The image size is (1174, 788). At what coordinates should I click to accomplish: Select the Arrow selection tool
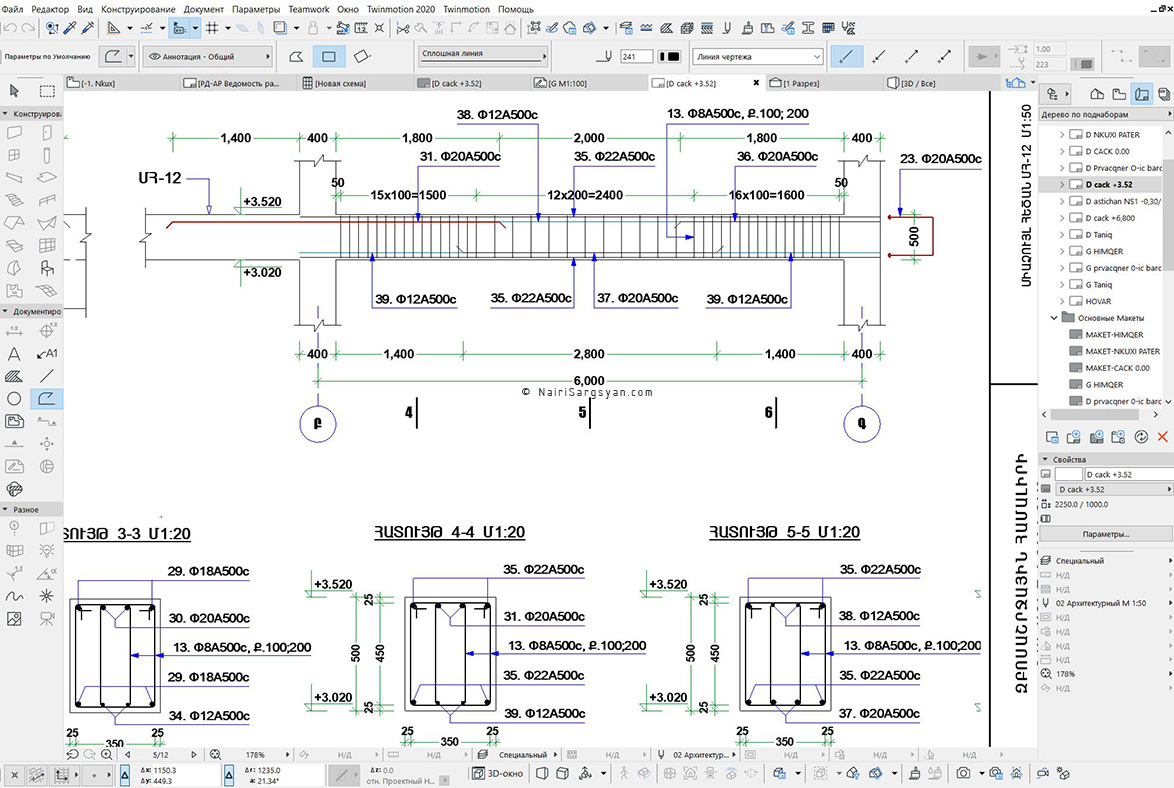click(14, 91)
